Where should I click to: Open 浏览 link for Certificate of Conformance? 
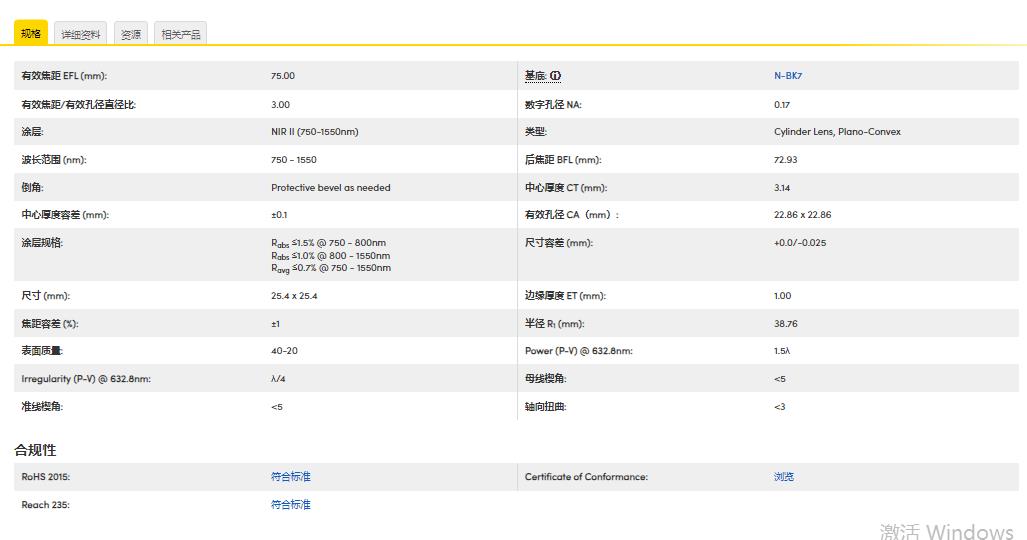tap(784, 477)
